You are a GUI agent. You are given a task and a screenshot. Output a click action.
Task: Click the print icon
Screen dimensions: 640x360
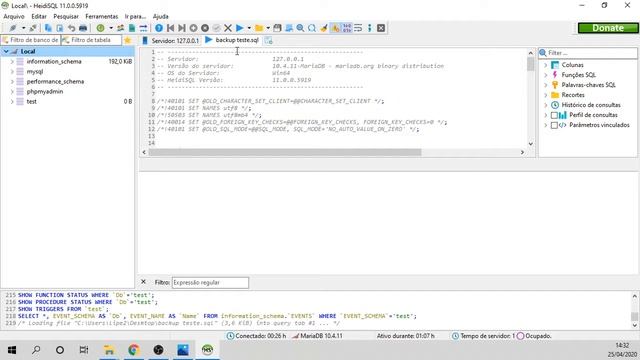[83, 28]
